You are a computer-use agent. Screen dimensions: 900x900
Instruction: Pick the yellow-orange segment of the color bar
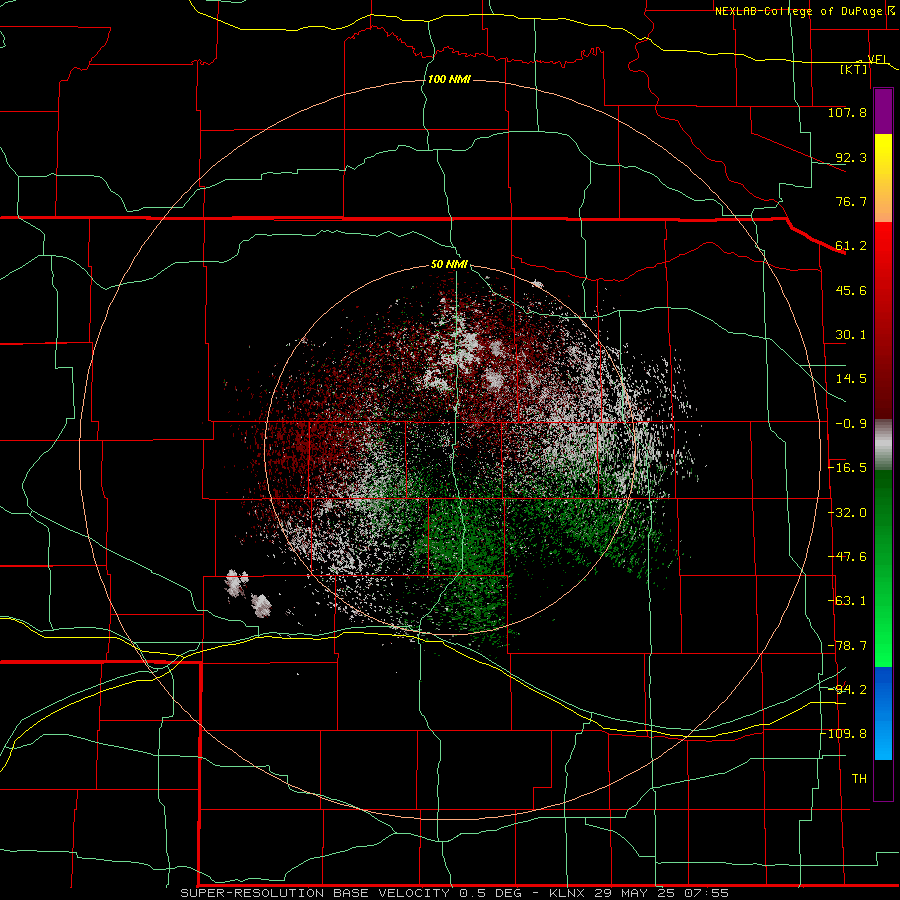(883, 178)
